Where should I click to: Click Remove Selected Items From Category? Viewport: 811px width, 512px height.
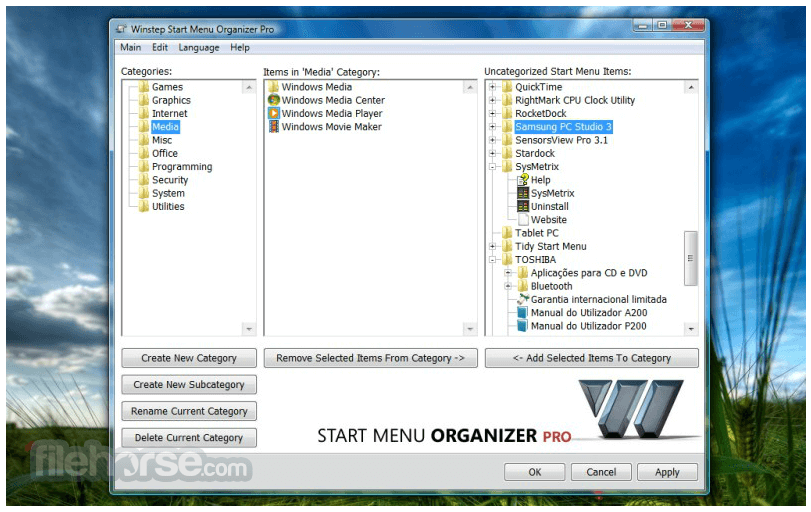tap(370, 358)
